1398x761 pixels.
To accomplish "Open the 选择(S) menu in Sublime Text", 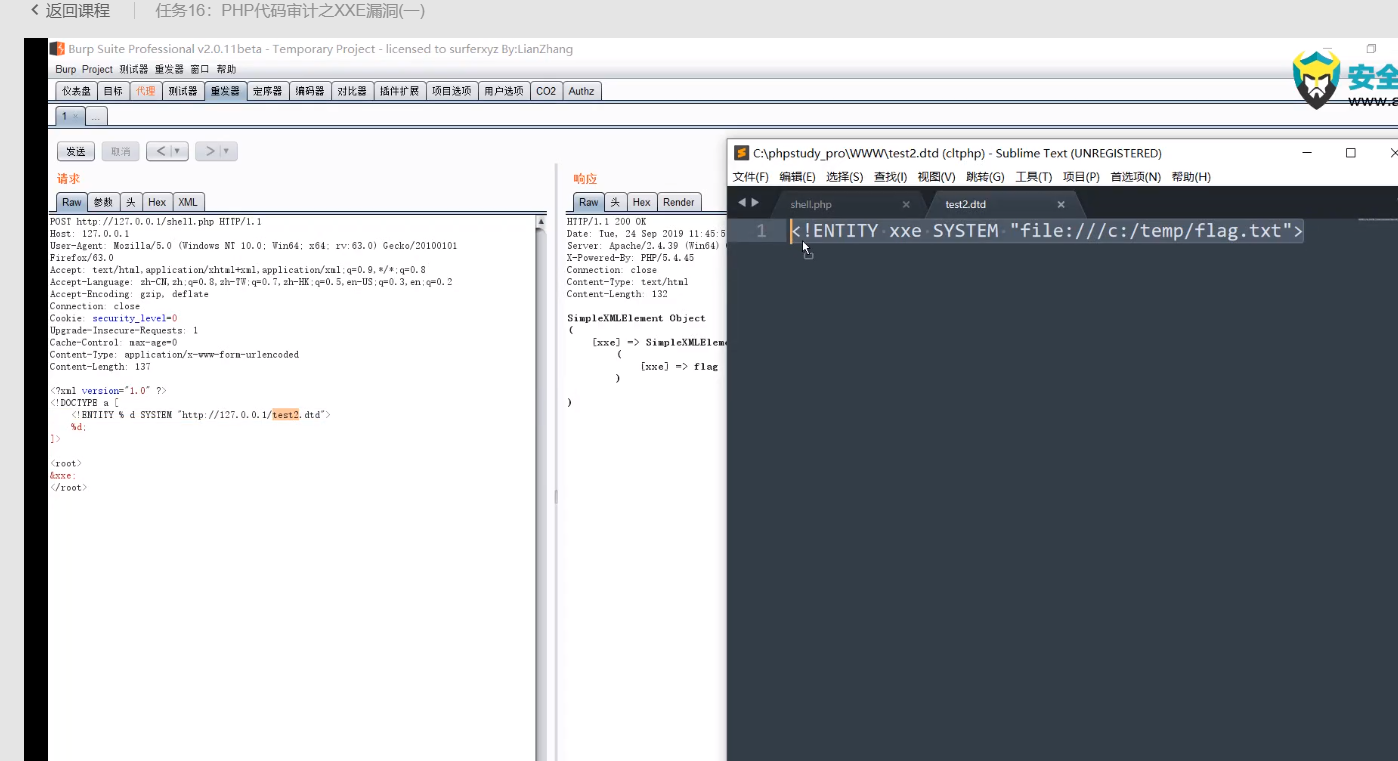I will click(844, 177).
